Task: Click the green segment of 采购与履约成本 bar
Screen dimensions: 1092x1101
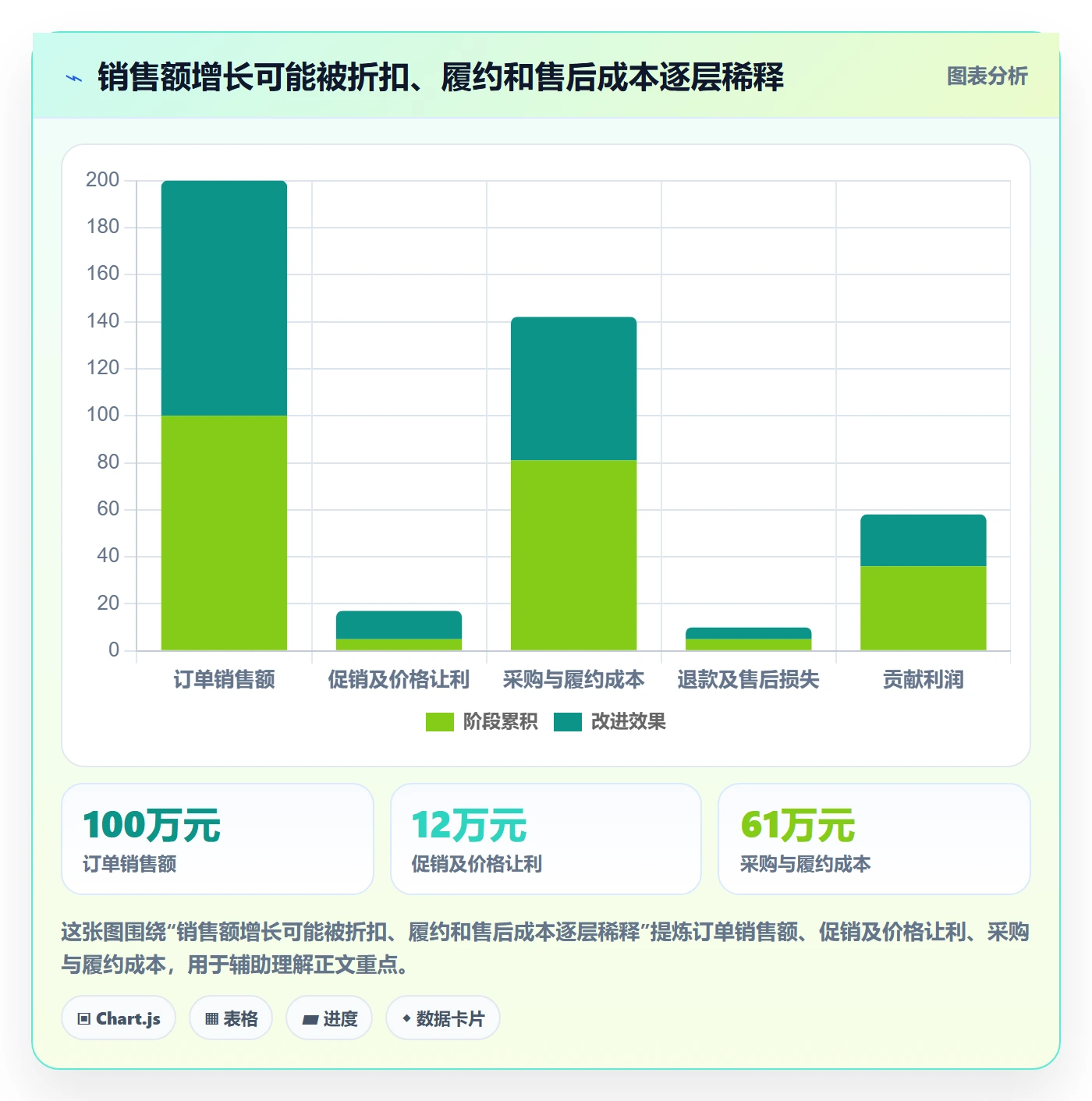Action: (573, 555)
